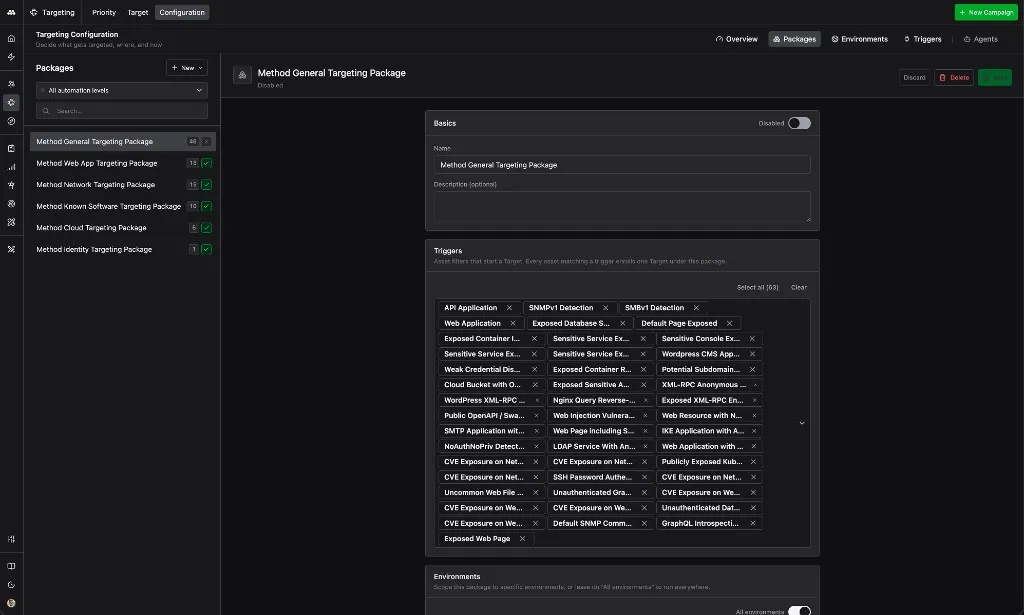Image resolution: width=1024 pixels, height=615 pixels.
Task: Click the lightning bolt sidebar icon
Action: coord(11,57)
